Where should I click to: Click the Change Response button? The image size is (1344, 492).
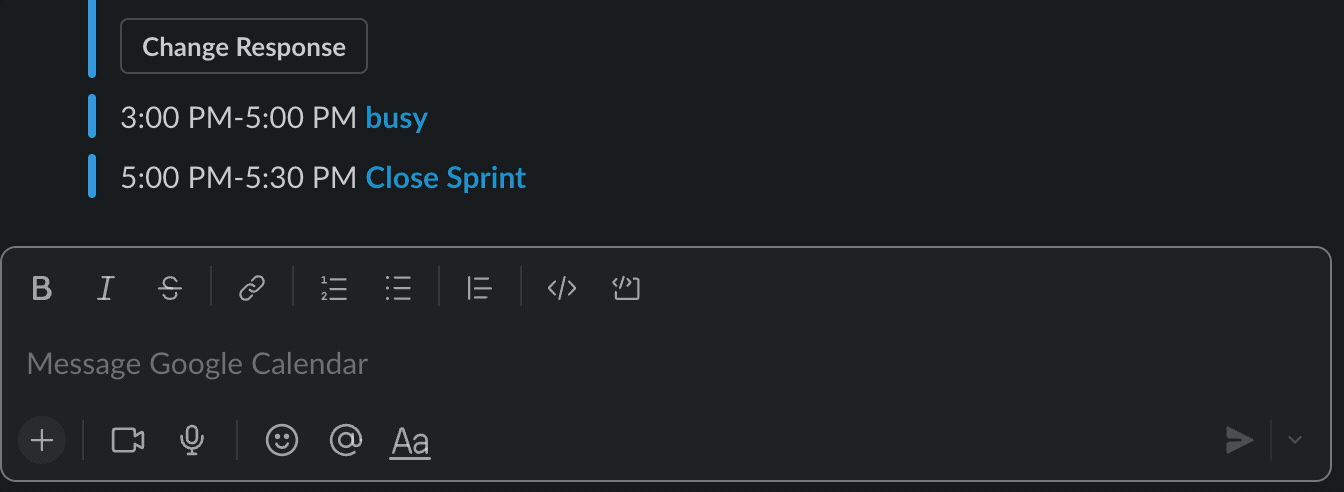(x=244, y=47)
